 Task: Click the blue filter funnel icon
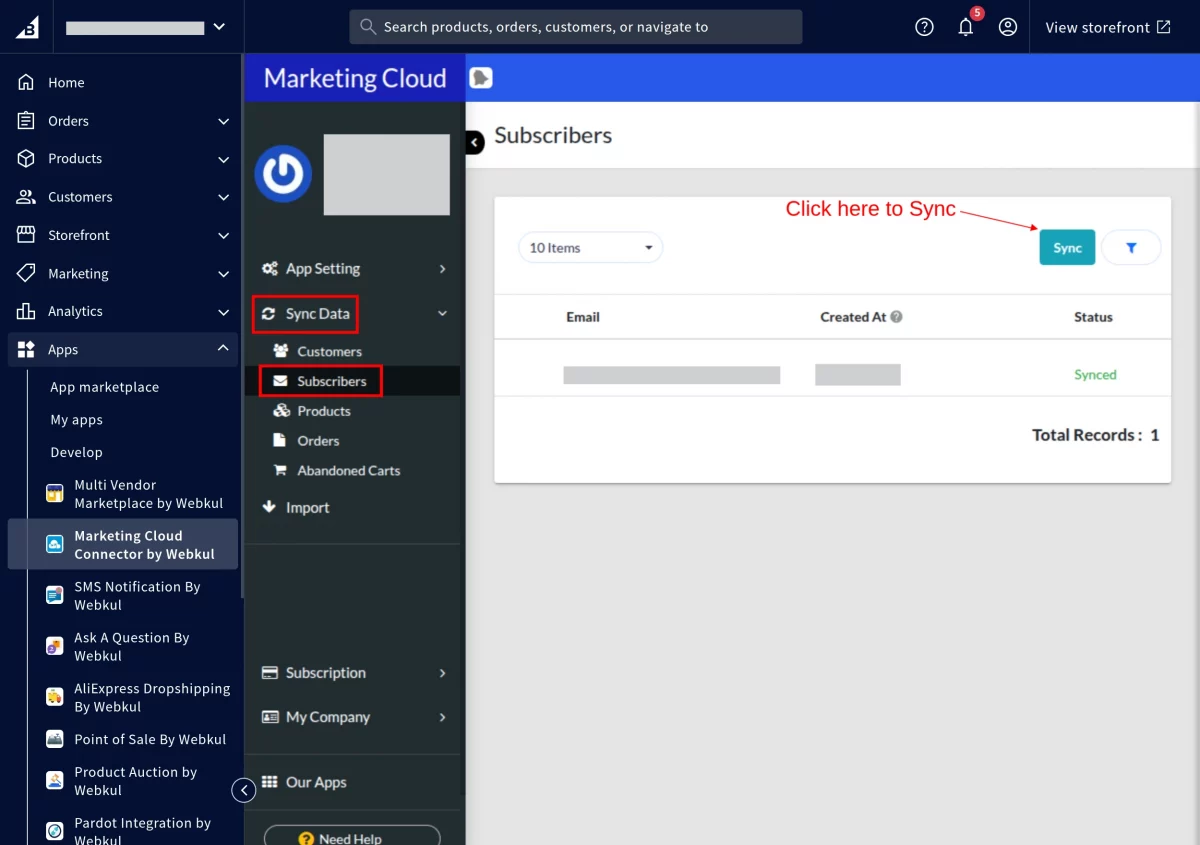pyautogui.click(x=1131, y=247)
